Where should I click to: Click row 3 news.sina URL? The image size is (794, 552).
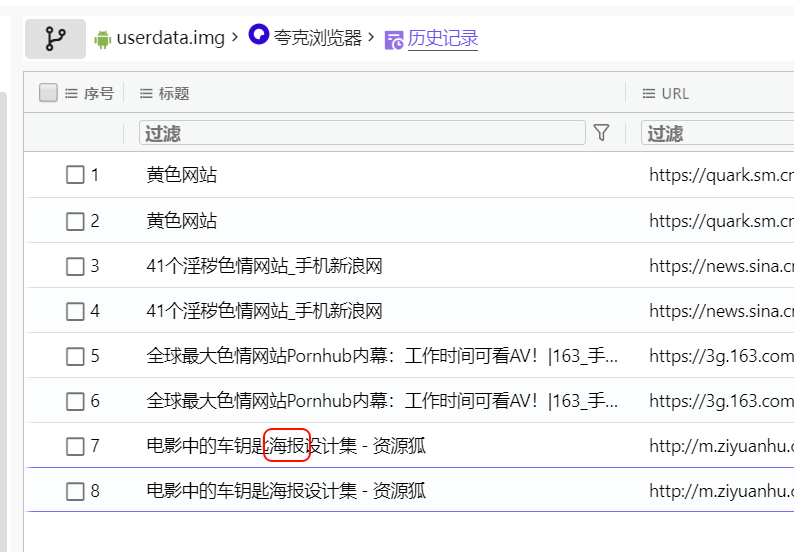(722, 266)
